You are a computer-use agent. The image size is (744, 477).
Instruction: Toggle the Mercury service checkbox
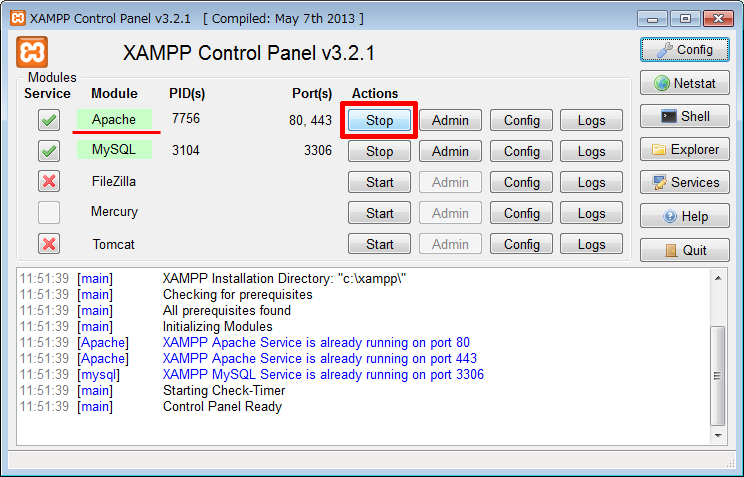tap(49, 212)
